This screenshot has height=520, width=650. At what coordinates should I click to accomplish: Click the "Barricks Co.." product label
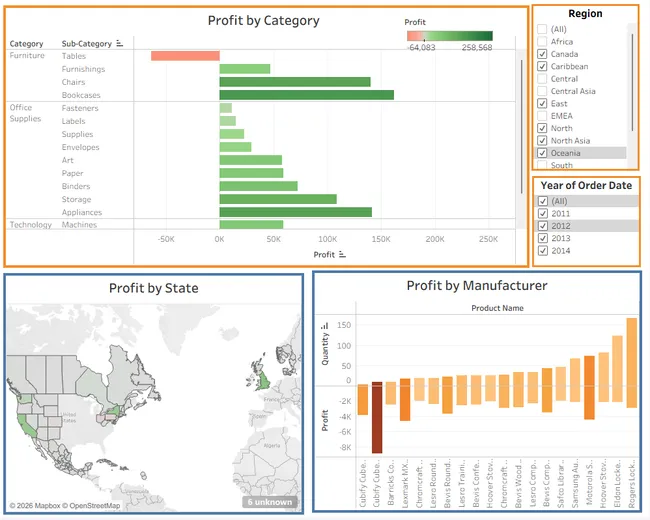390,484
